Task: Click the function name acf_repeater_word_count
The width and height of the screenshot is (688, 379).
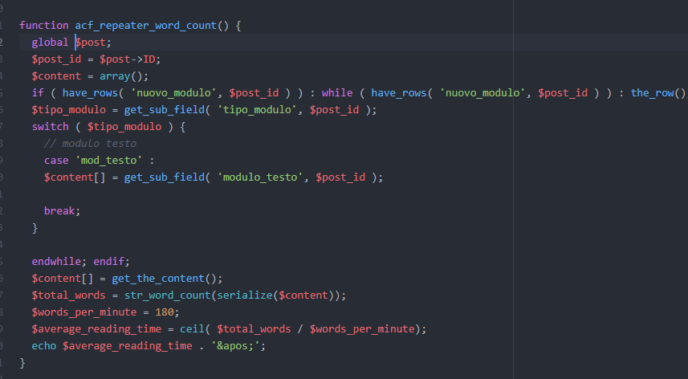Action: click(146, 25)
